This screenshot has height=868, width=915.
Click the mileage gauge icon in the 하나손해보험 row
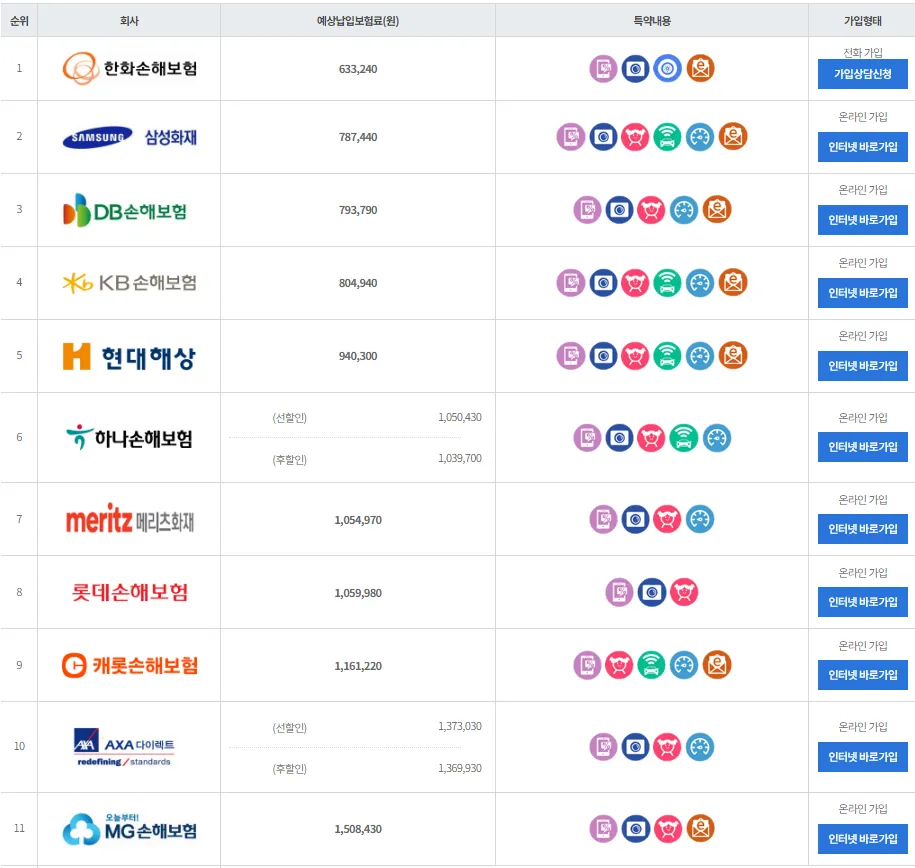click(717, 438)
